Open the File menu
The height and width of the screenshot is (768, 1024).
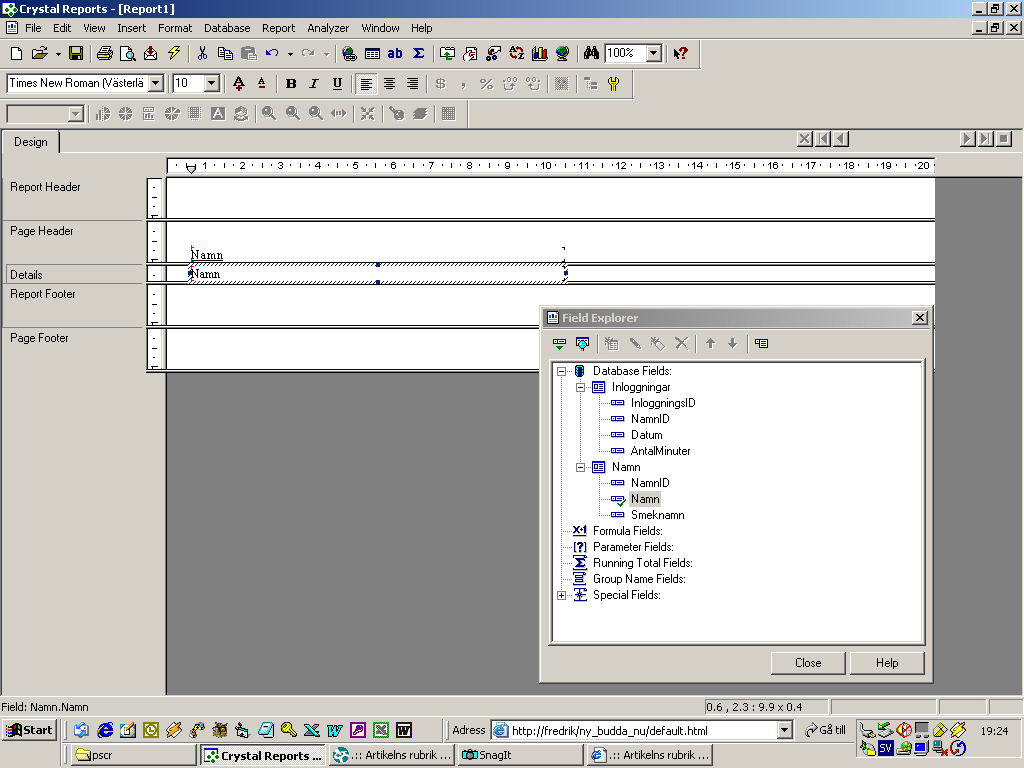pos(33,28)
